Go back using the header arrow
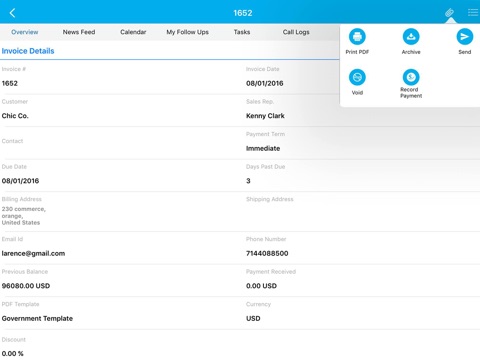Image resolution: width=480 pixels, height=360 pixels. [x=13, y=13]
